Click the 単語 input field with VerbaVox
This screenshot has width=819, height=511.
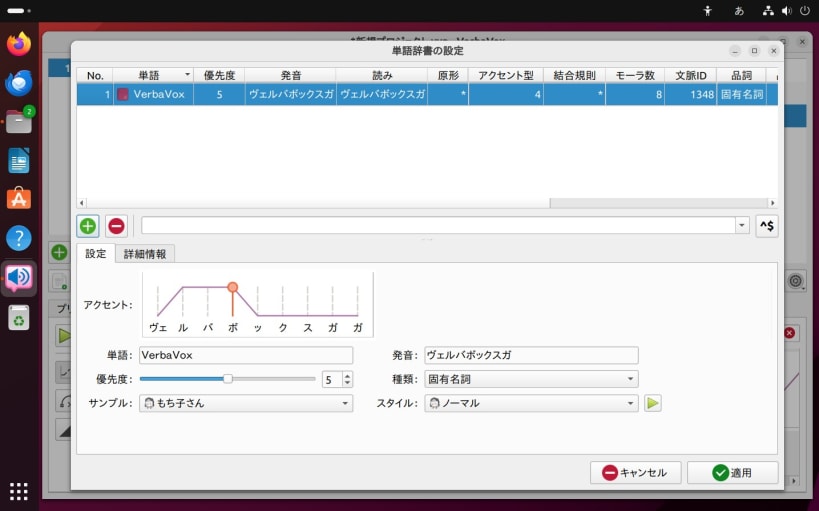click(246, 355)
